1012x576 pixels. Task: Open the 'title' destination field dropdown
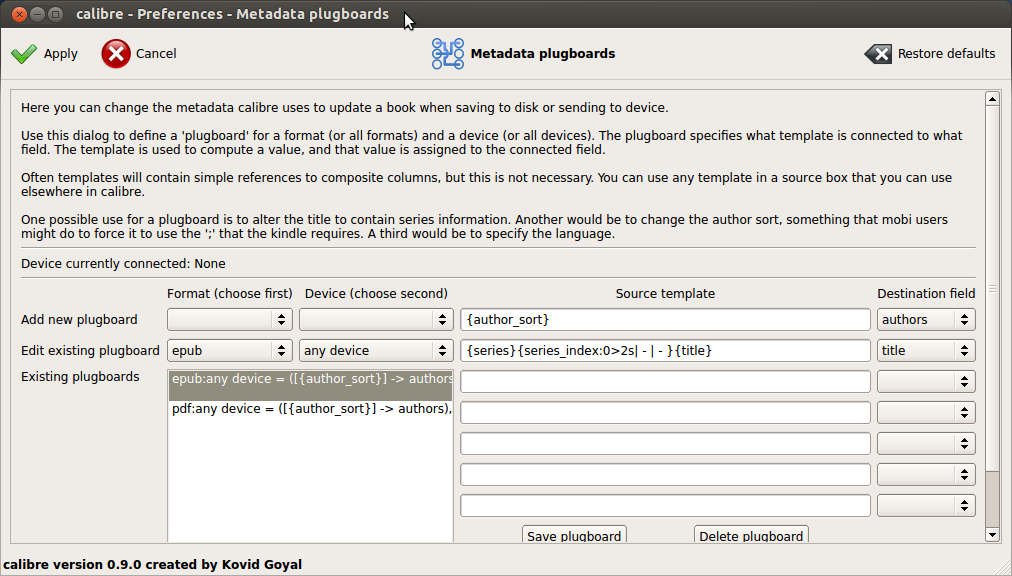[x=925, y=351]
